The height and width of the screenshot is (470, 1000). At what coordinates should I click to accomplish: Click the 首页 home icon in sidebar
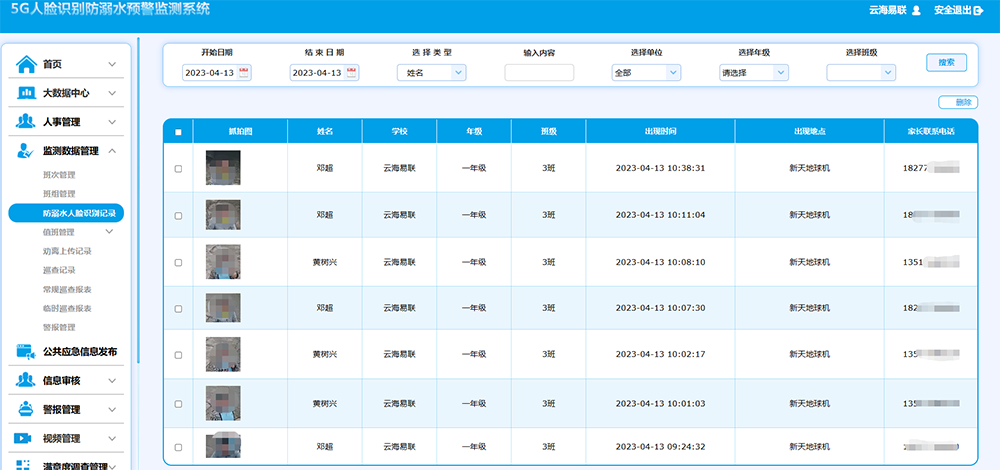[26, 64]
